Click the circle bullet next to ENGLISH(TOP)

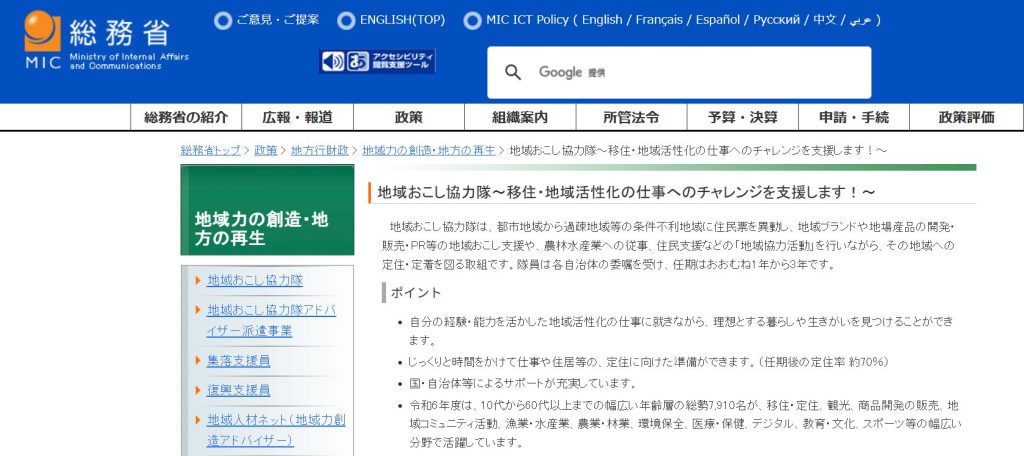[x=346, y=21]
